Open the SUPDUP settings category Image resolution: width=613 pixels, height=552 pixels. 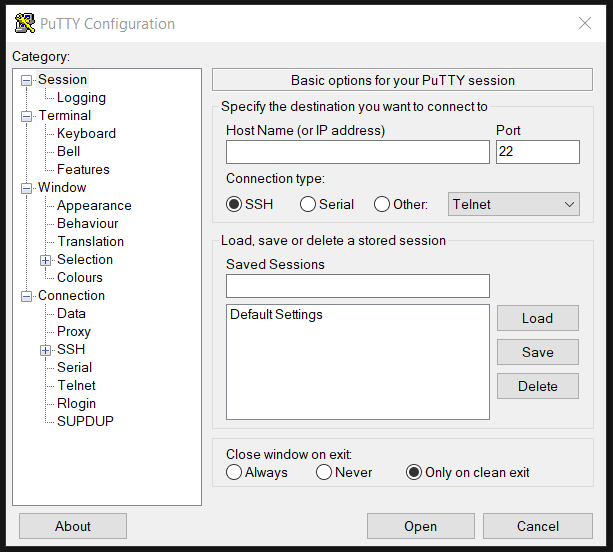click(85, 421)
